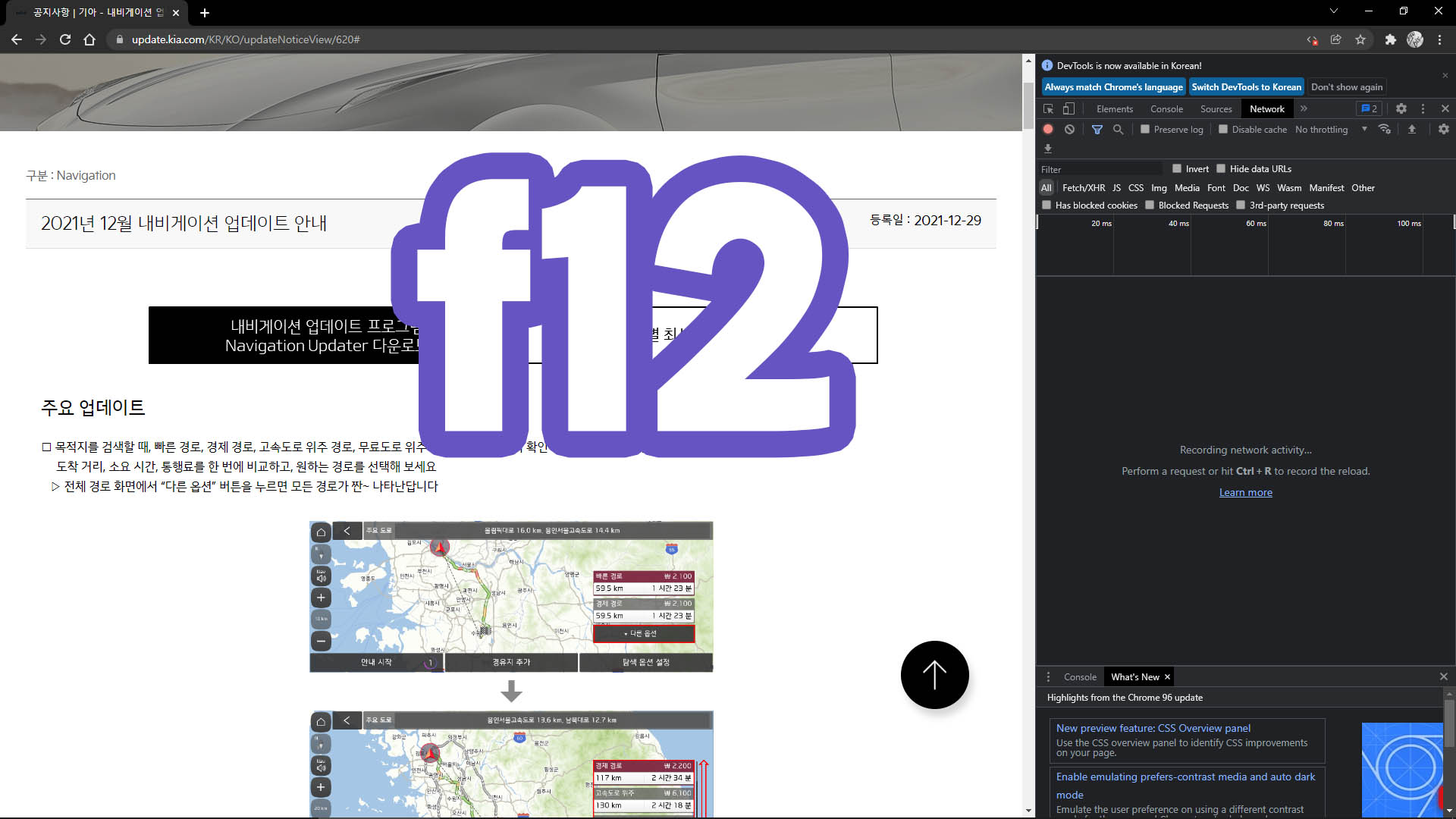
Task: Clear the network log
Action: tap(1069, 130)
